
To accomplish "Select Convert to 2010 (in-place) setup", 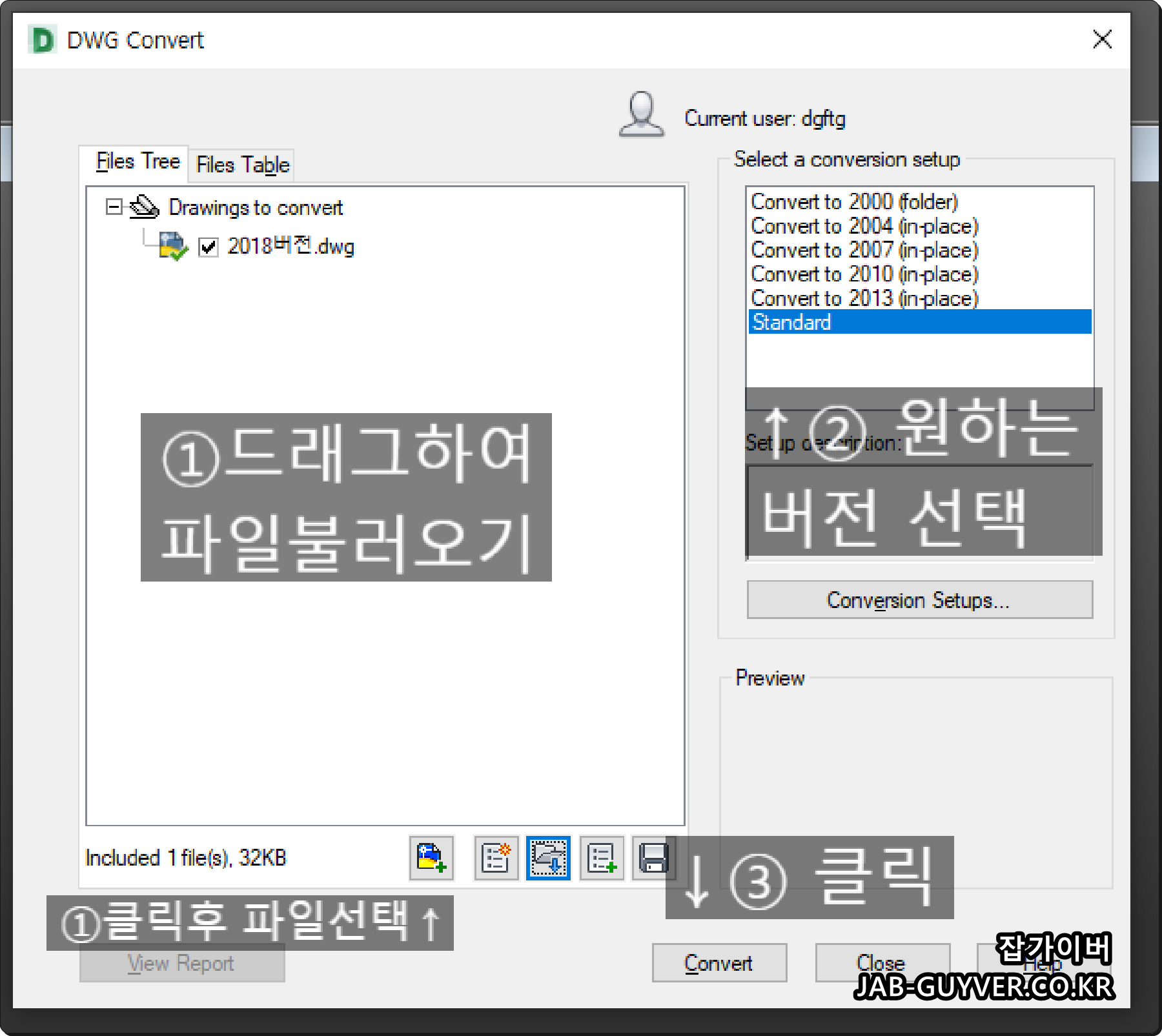I will [919, 274].
